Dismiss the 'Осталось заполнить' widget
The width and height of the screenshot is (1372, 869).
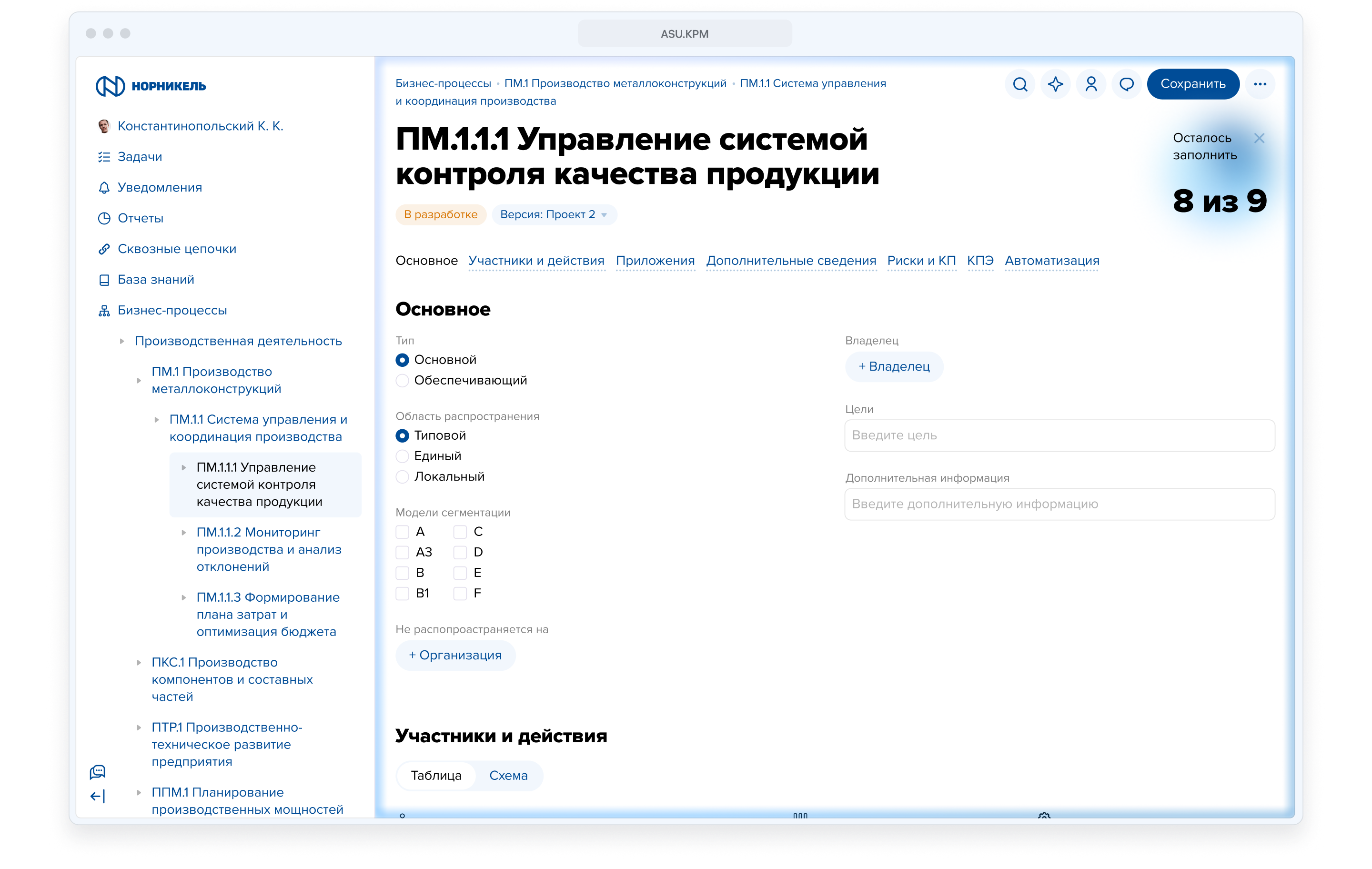coord(1259,138)
